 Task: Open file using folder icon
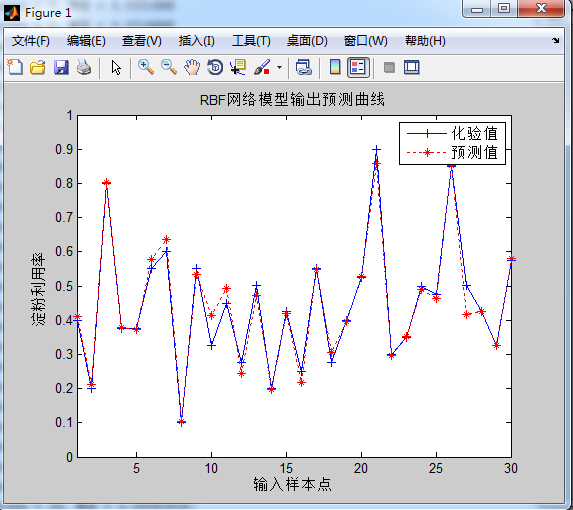(x=37, y=68)
